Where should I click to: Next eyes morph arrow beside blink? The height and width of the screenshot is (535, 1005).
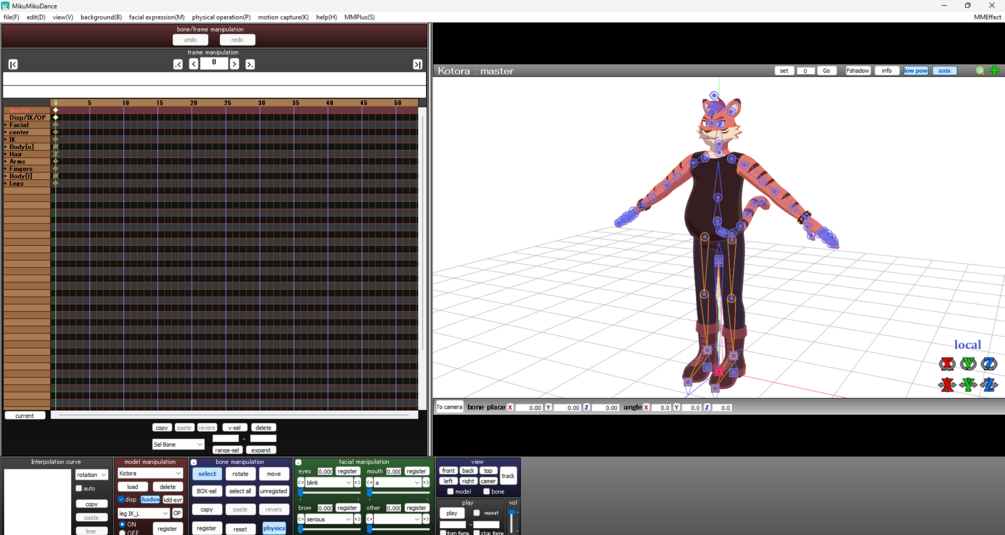point(357,482)
